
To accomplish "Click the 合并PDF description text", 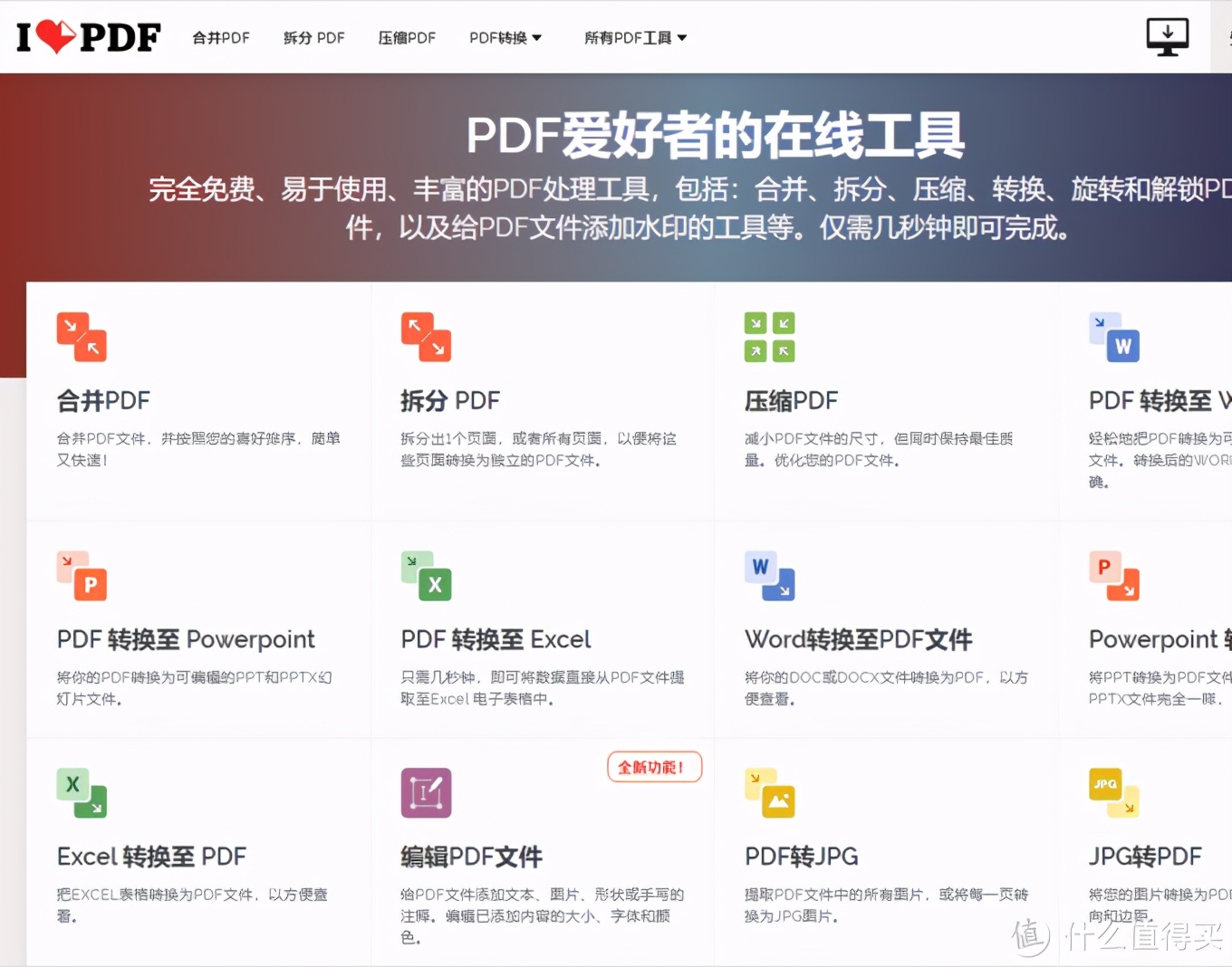I will point(198,449).
